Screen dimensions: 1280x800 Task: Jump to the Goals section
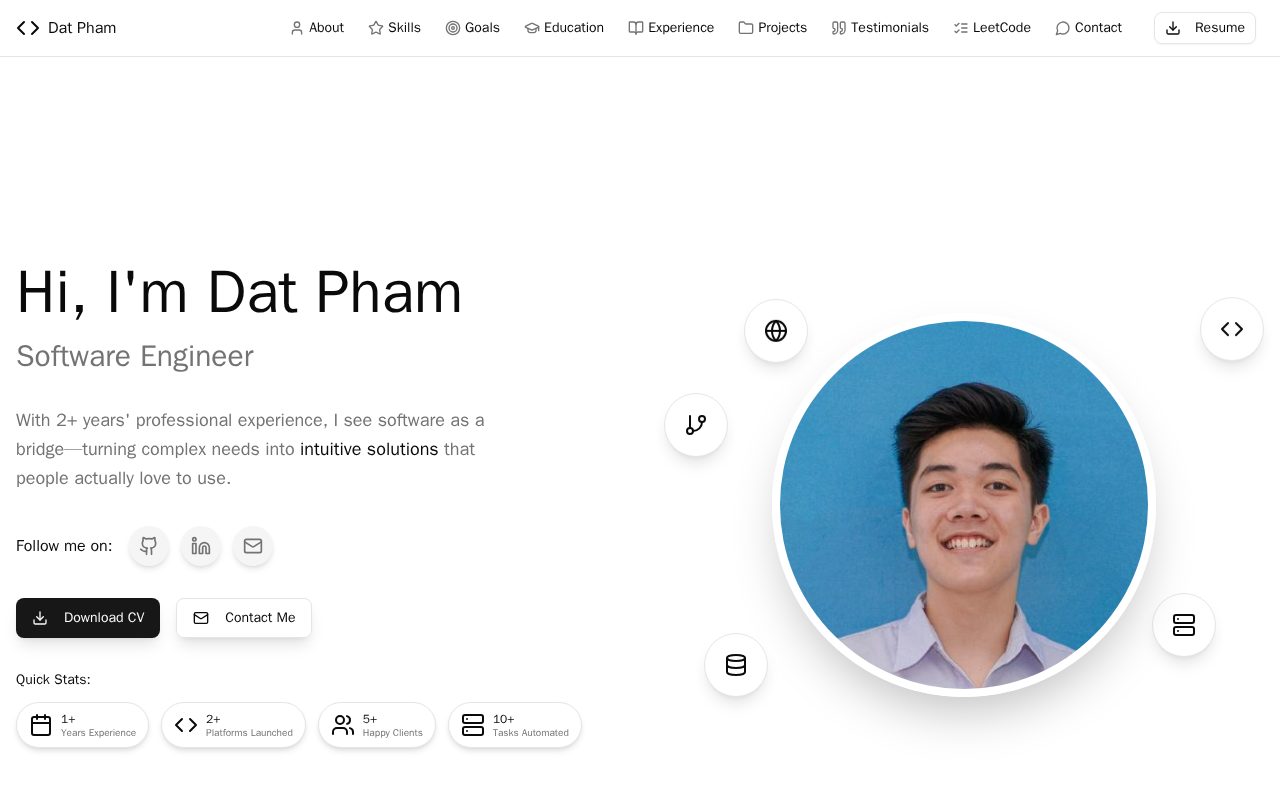click(x=473, y=28)
